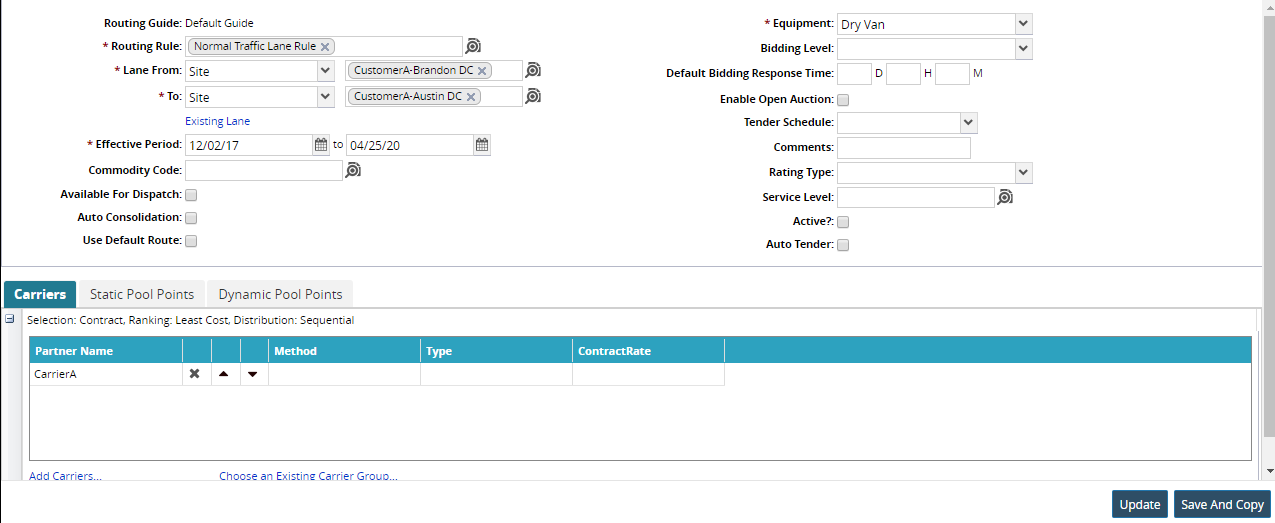Remove Normal Traffic Lane Rule tag
Viewport: 1275px width, 523px height.
pyautogui.click(x=325, y=47)
